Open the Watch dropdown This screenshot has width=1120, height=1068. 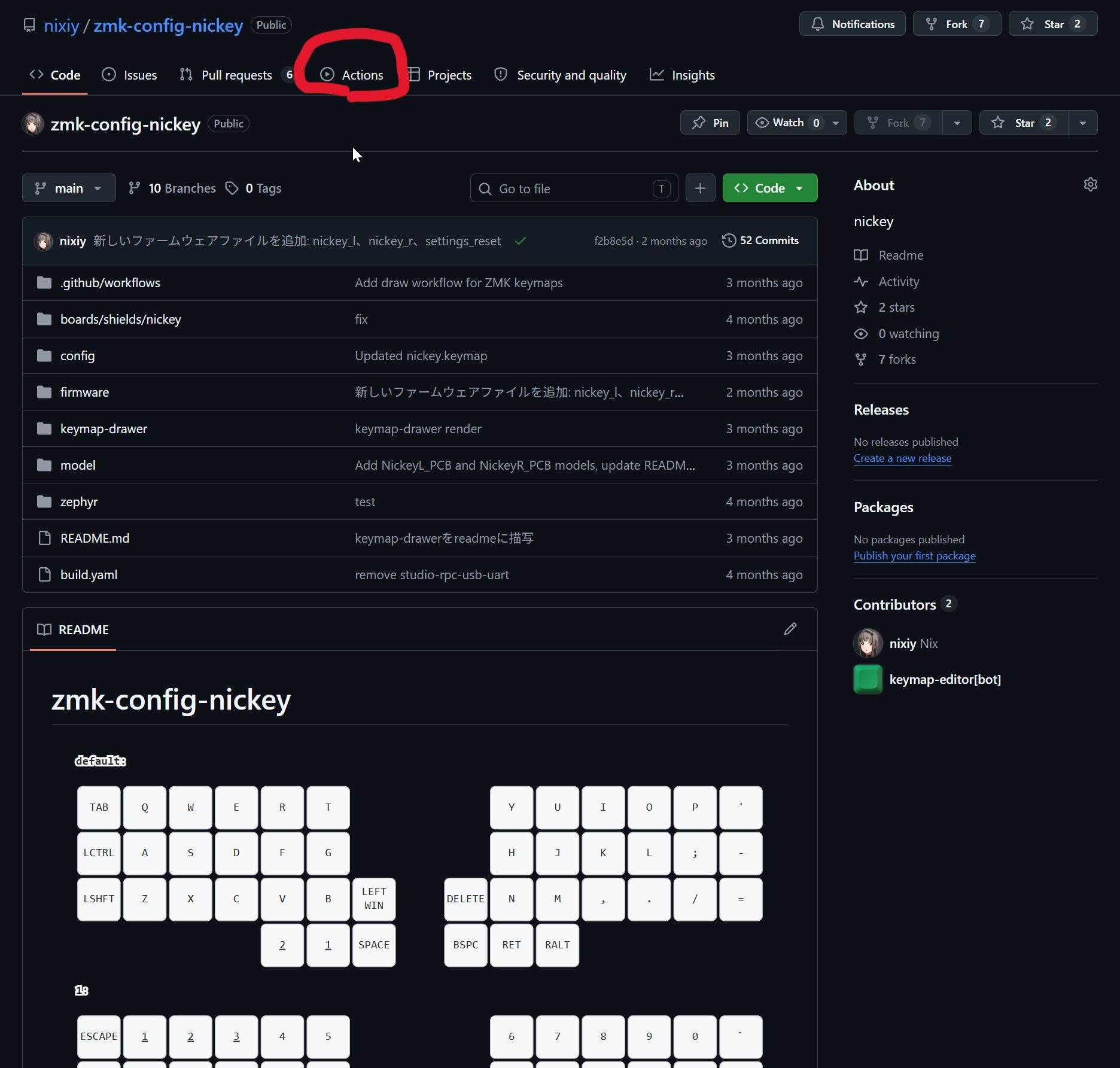point(797,123)
